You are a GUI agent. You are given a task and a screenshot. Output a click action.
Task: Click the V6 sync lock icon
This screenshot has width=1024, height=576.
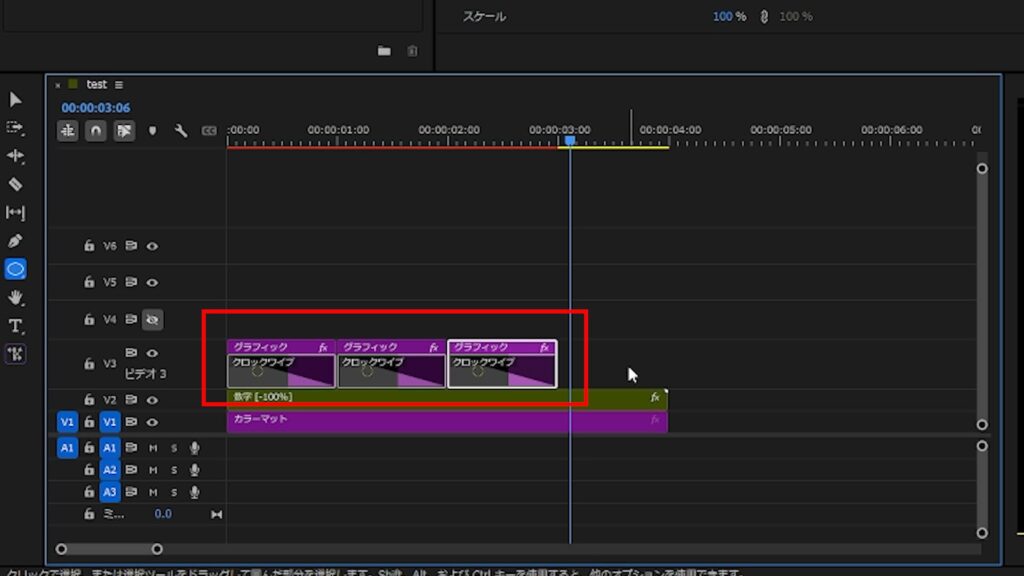click(131, 246)
